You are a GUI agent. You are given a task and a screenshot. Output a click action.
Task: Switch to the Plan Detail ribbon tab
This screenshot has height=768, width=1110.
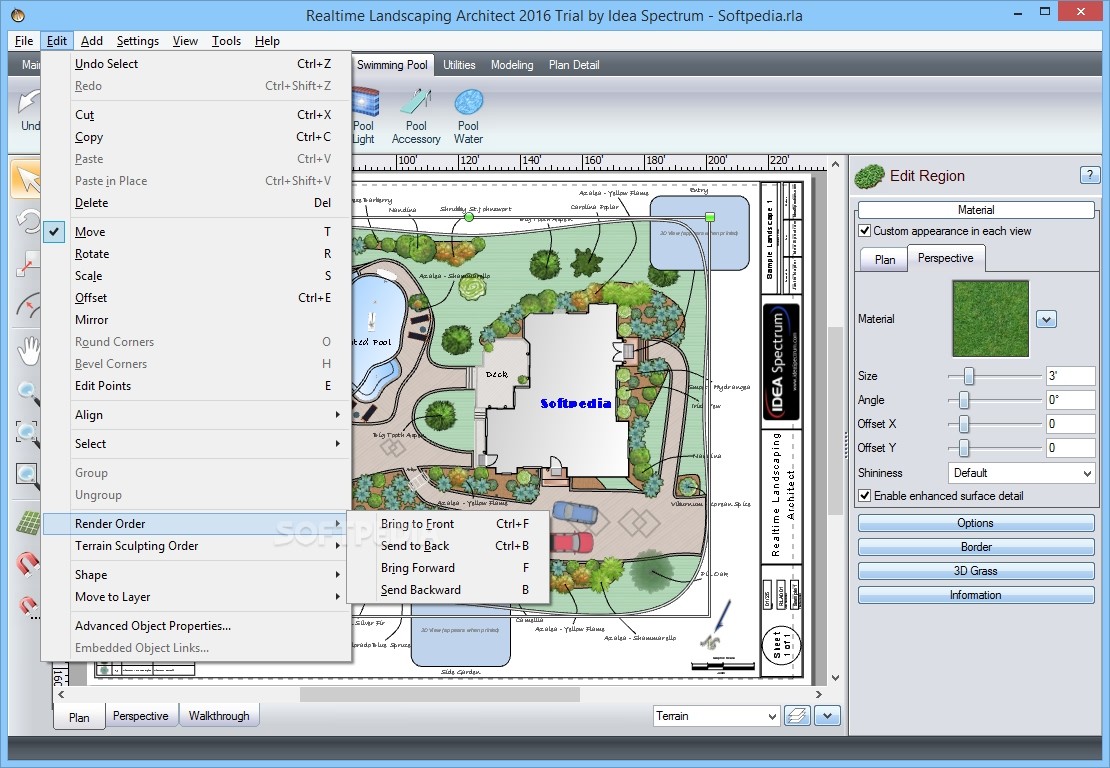point(574,64)
